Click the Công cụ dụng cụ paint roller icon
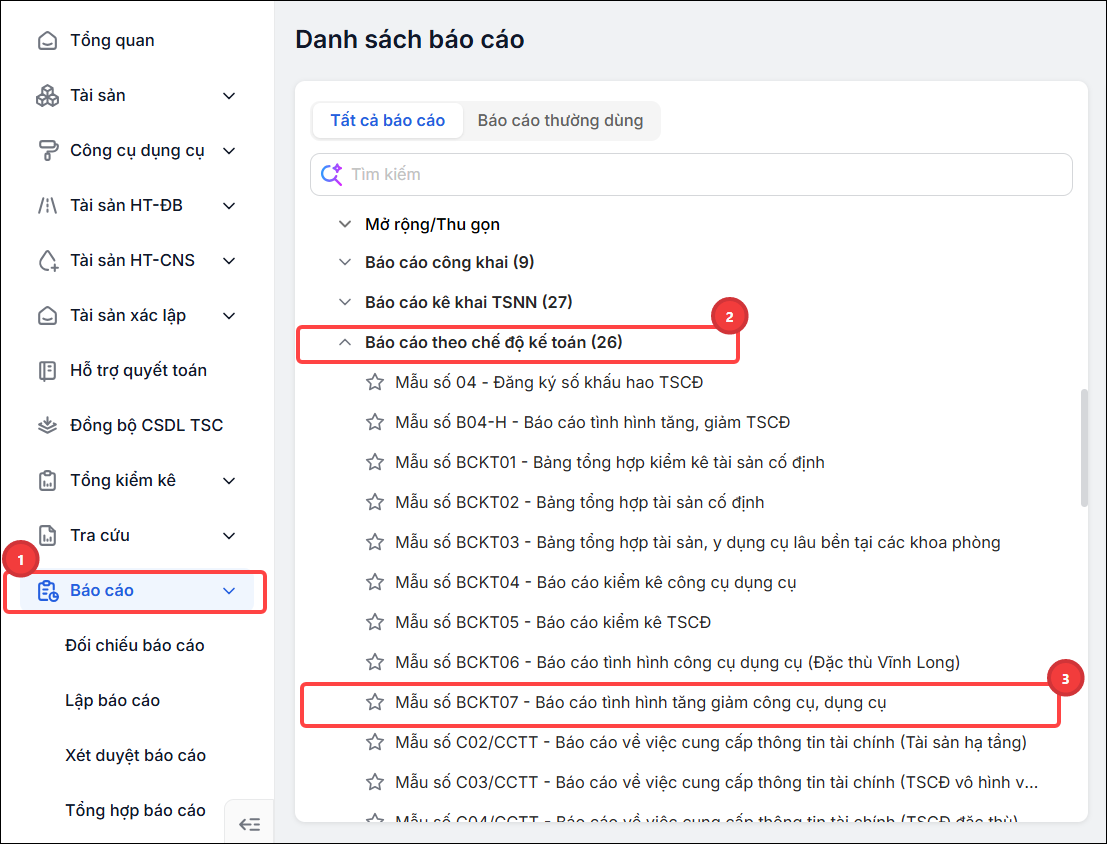 pyautogui.click(x=47, y=150)
